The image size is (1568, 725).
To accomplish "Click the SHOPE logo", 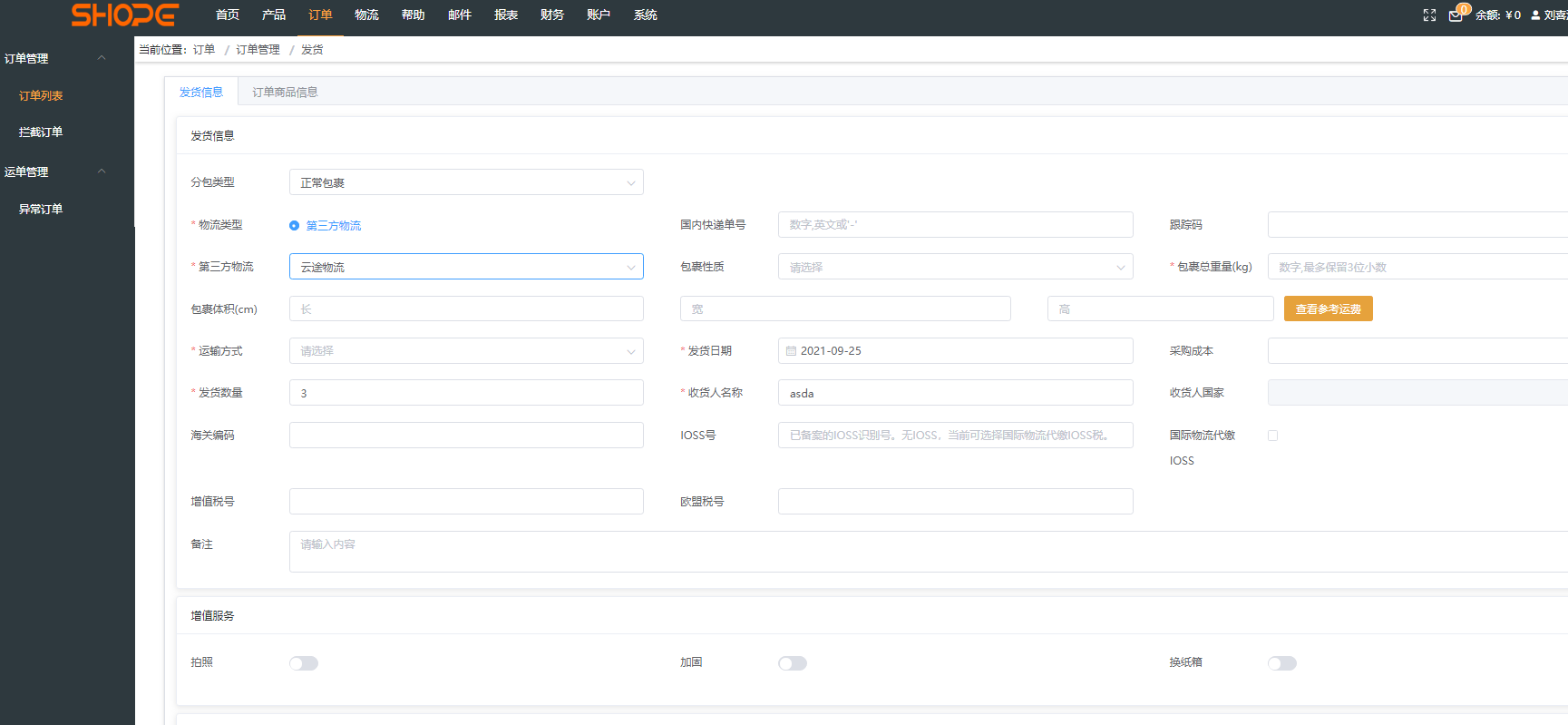I will (125, 15).
